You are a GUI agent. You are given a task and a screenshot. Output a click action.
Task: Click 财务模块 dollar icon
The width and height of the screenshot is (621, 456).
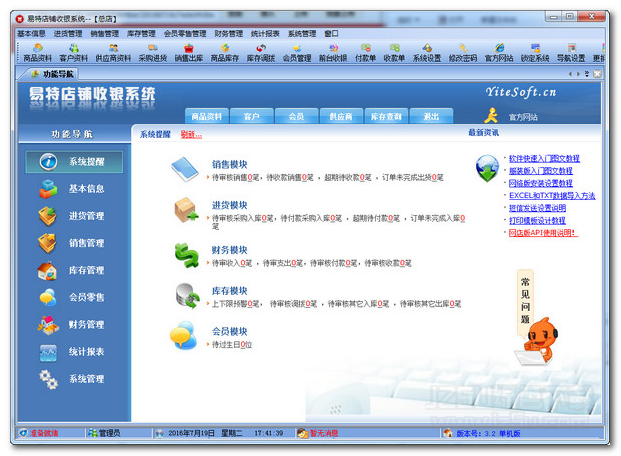[187, 256]
